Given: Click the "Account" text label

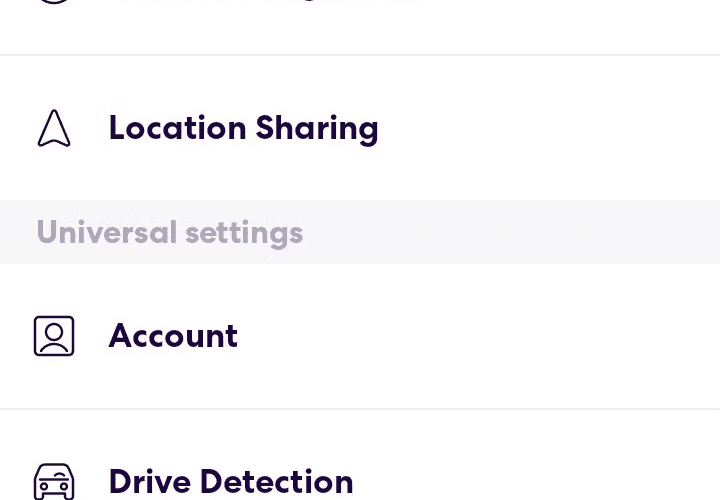Looking at the screenshot, I should pyautogui.click(x=173, y=336).
